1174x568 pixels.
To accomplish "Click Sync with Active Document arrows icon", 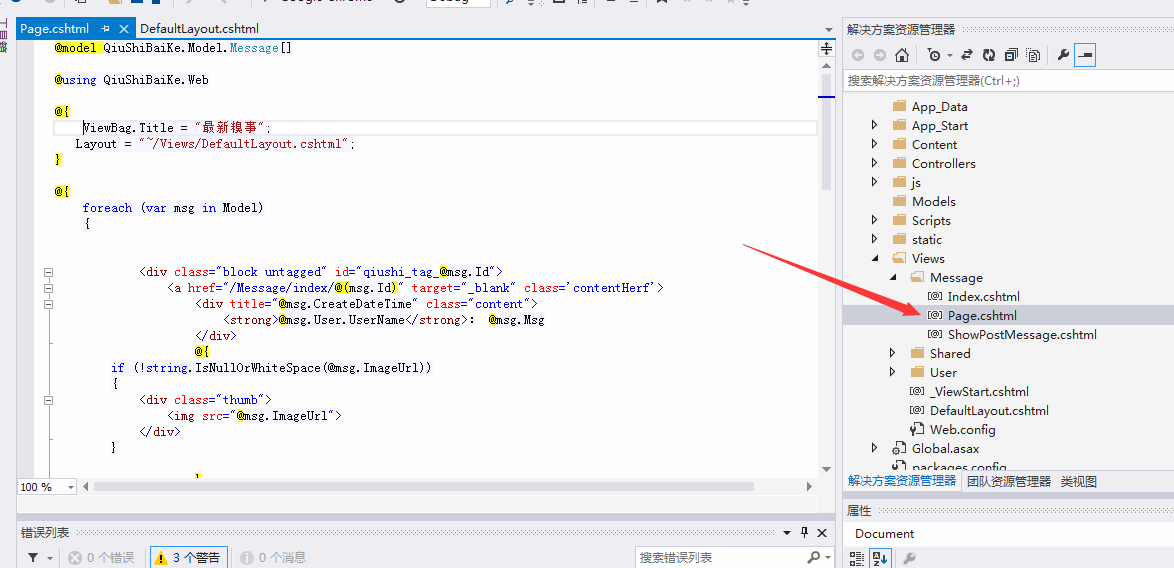I will pos(967,55).
